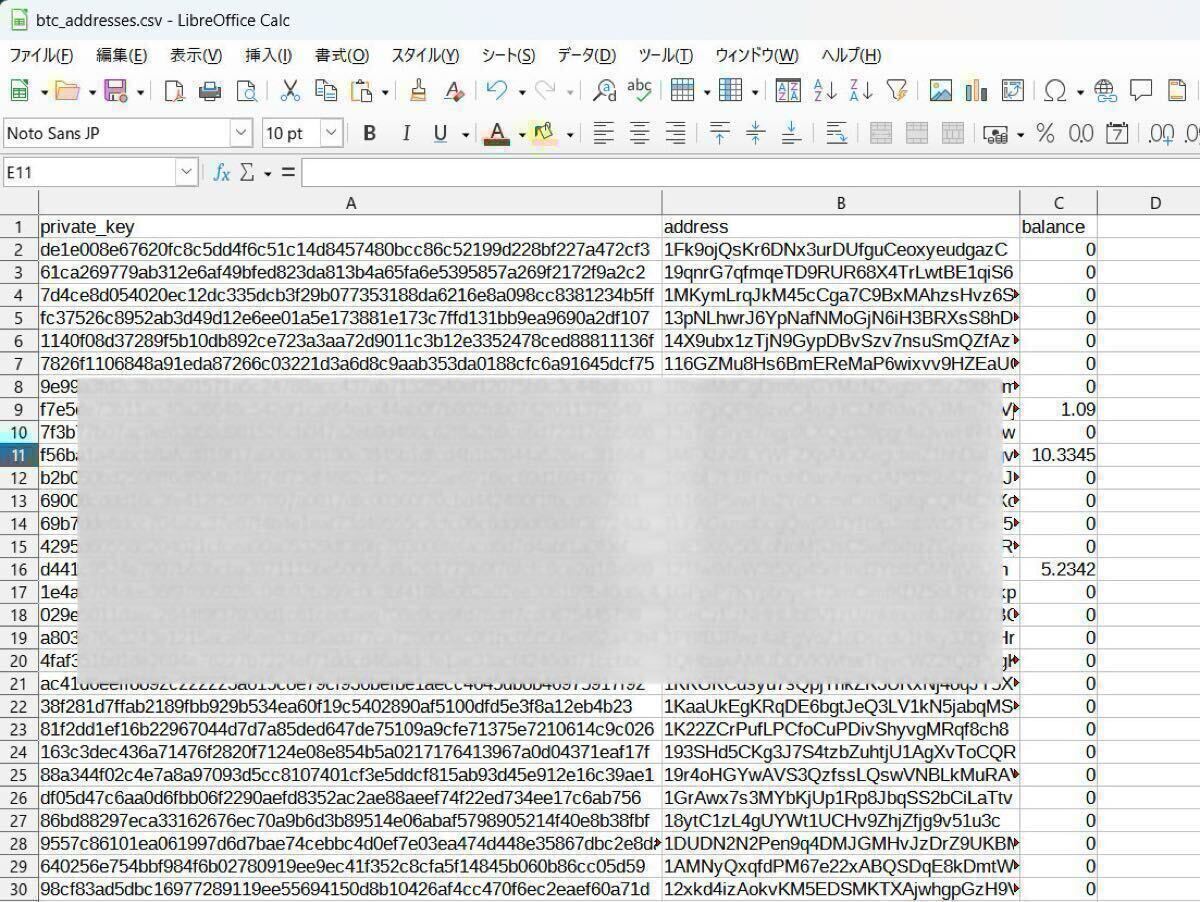
Task: Open the 書式(O) menu
Action: [341, 55]
